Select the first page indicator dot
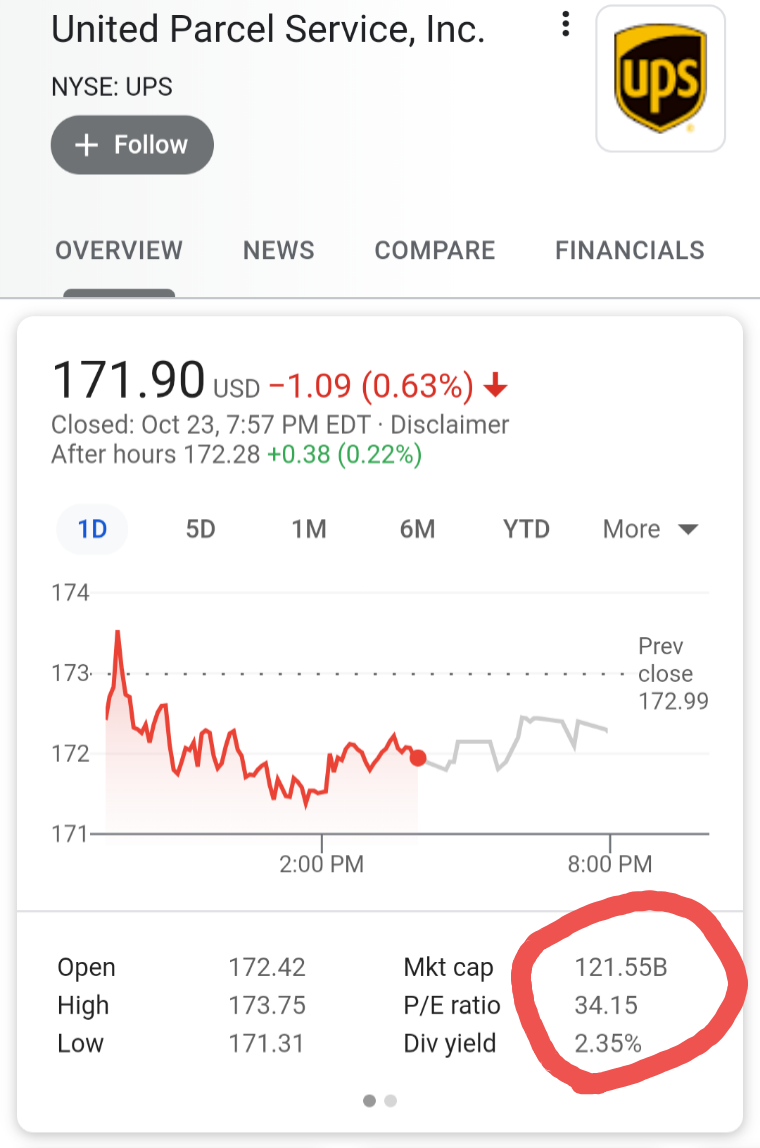 [x=370, y=1100]
